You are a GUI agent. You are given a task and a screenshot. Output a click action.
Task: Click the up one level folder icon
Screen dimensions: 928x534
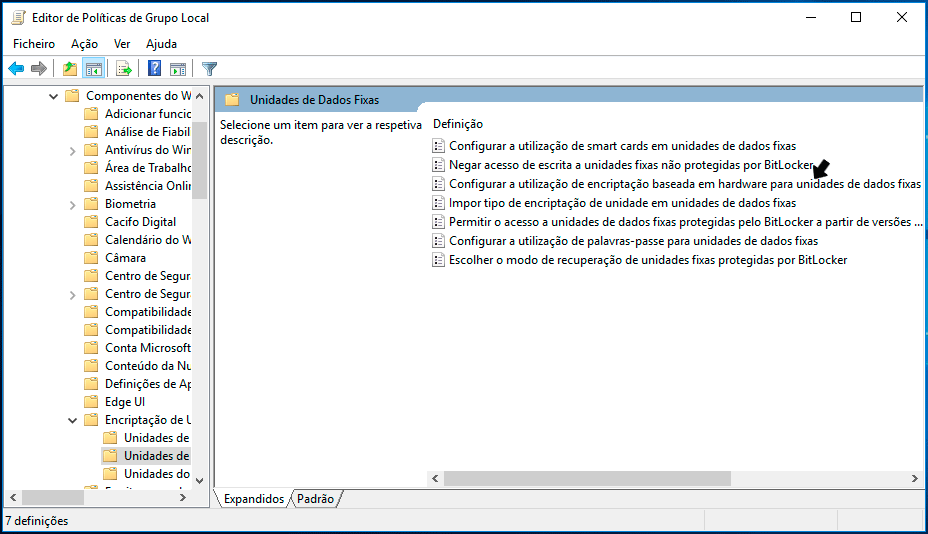[70, 69]
